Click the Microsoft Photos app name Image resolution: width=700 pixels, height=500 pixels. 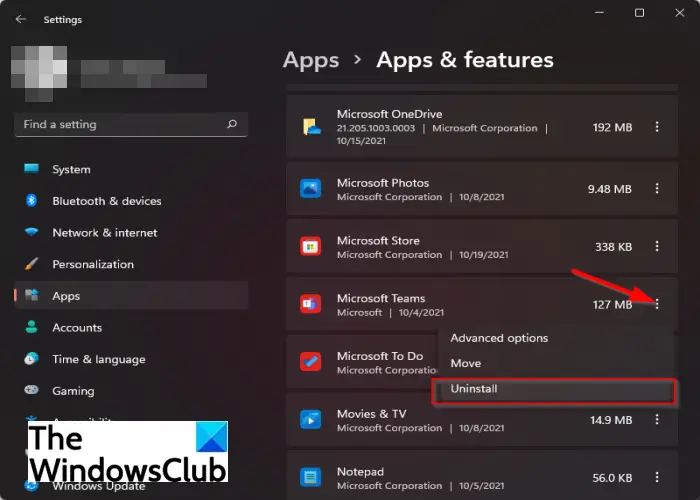pos(383,183)
